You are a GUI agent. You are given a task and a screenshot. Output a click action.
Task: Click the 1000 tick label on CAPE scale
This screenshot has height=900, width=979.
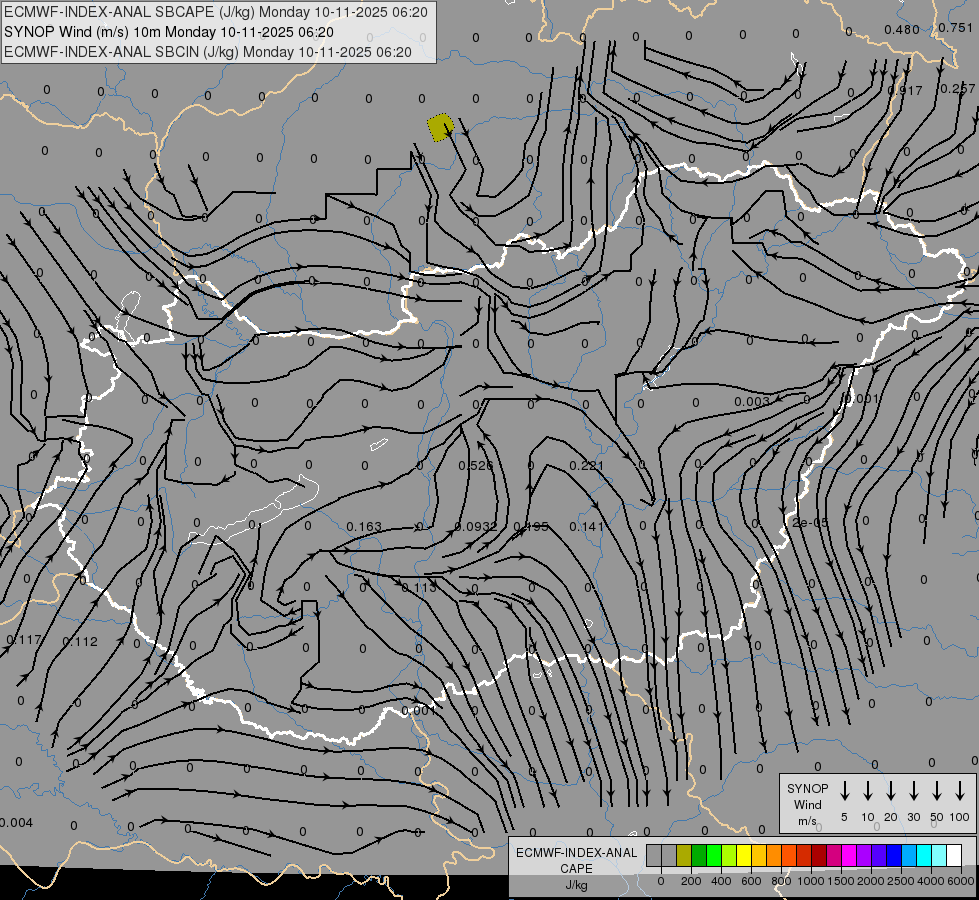tap(811, 881)
